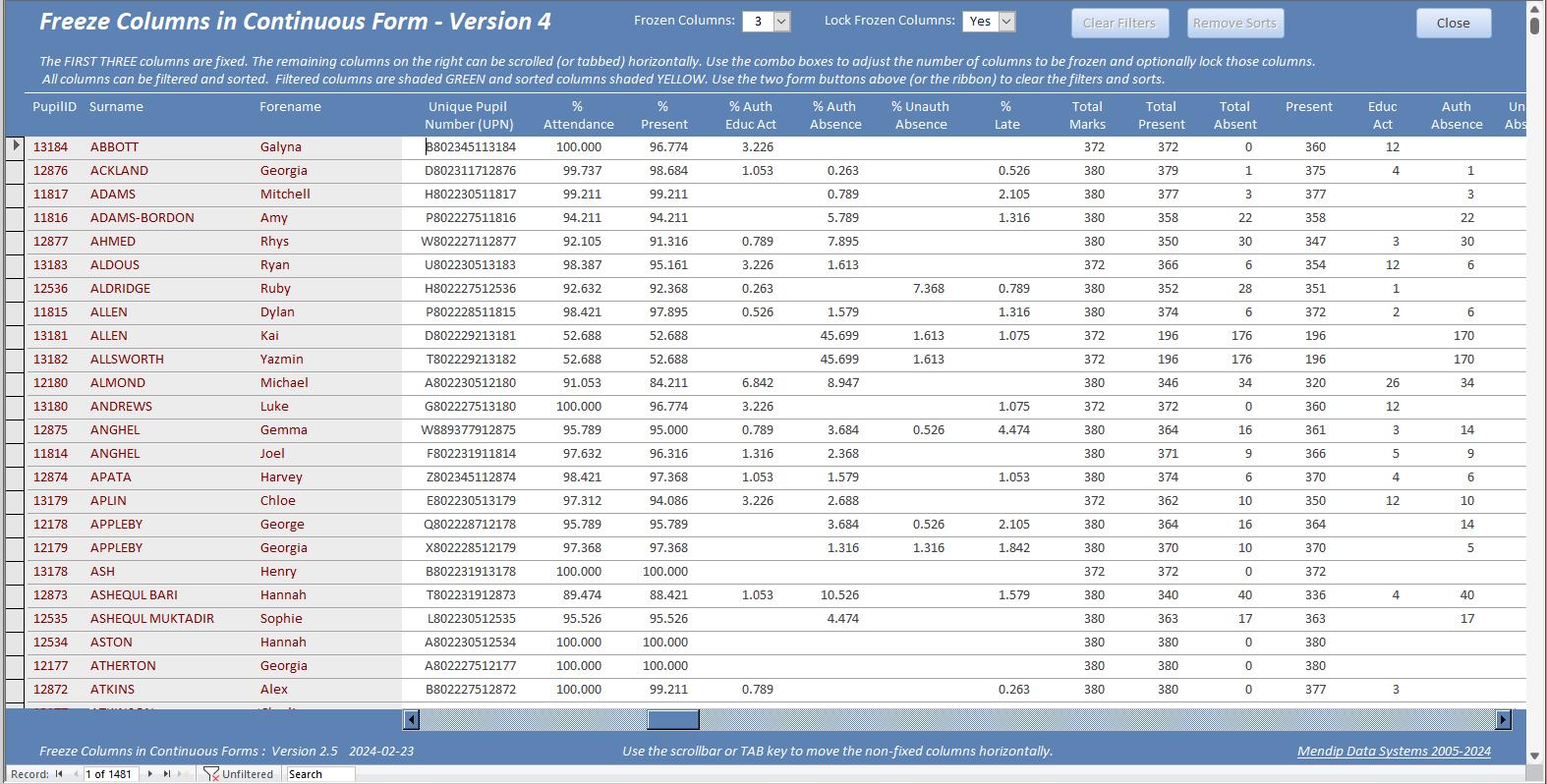
Task: Go to the first record navigation icon
Action: point(59,774)
